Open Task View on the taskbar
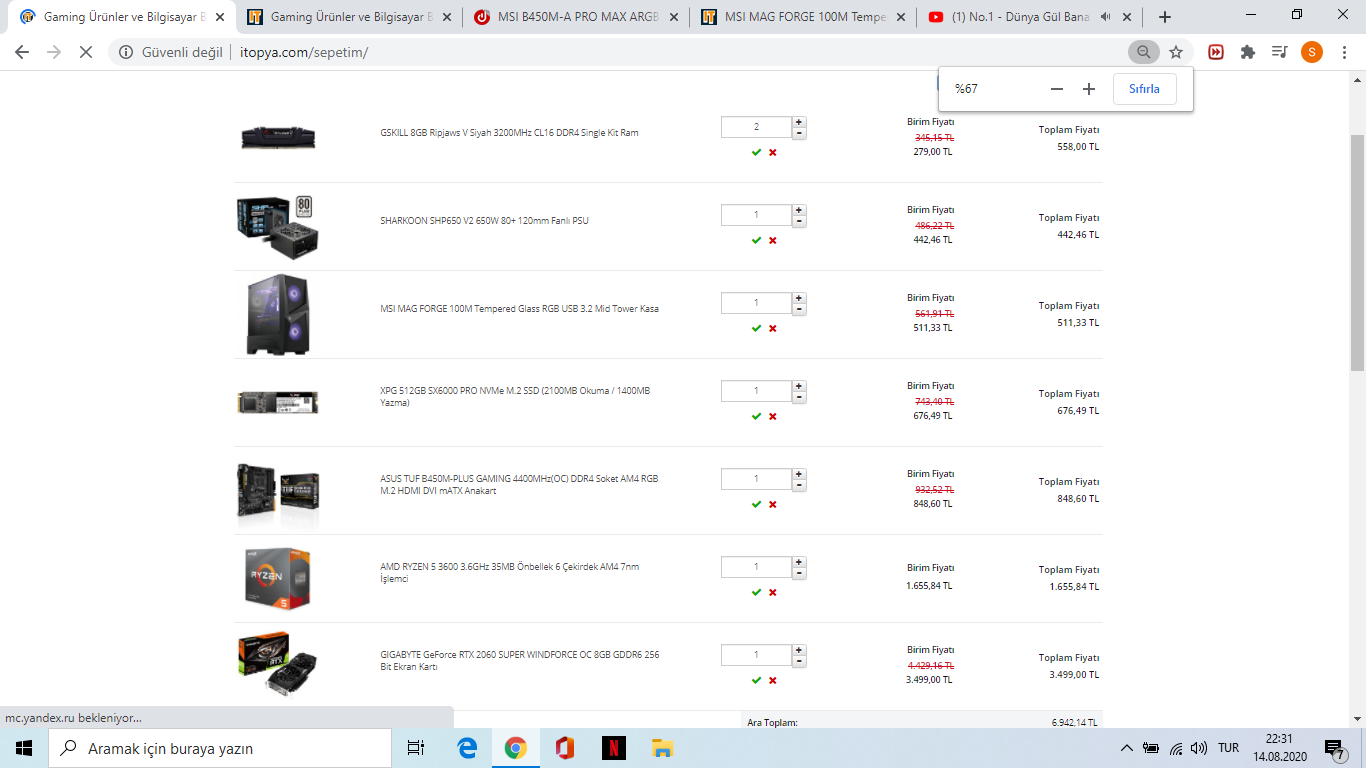The width and height of the screenshot is (1366, 768). click(416, 748)
